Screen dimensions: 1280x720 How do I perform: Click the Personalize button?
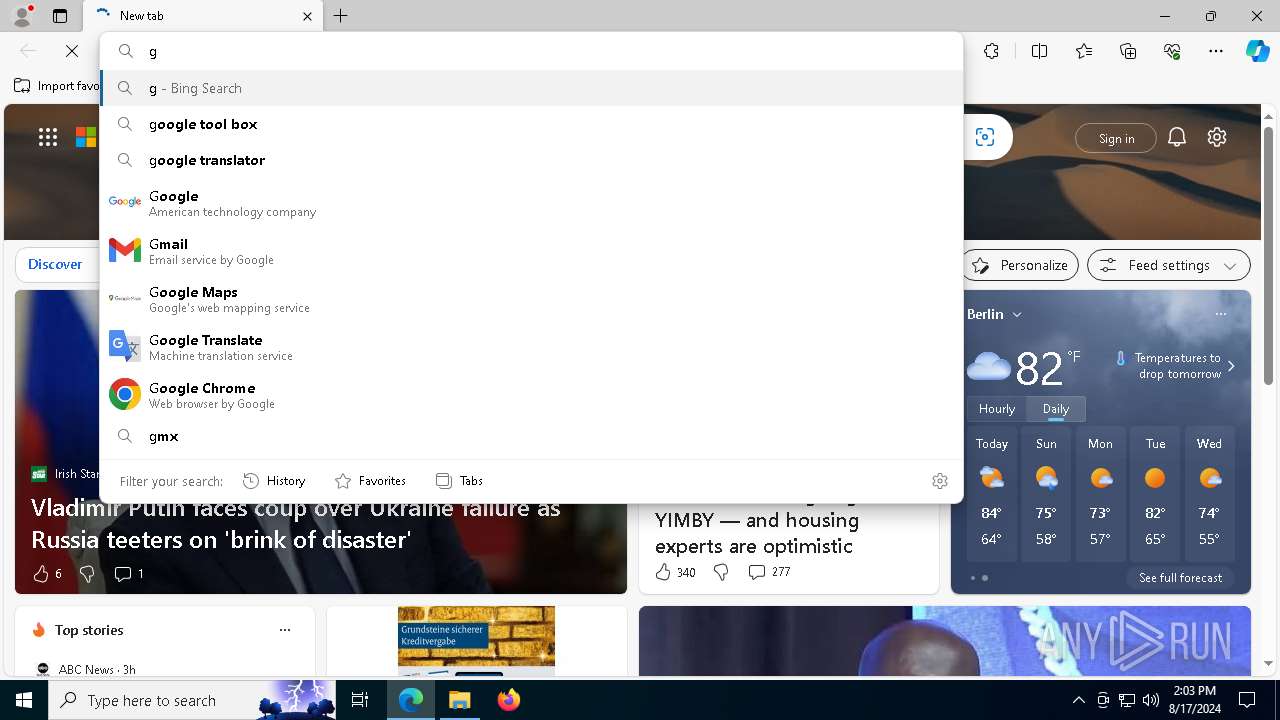point(1020,265)
